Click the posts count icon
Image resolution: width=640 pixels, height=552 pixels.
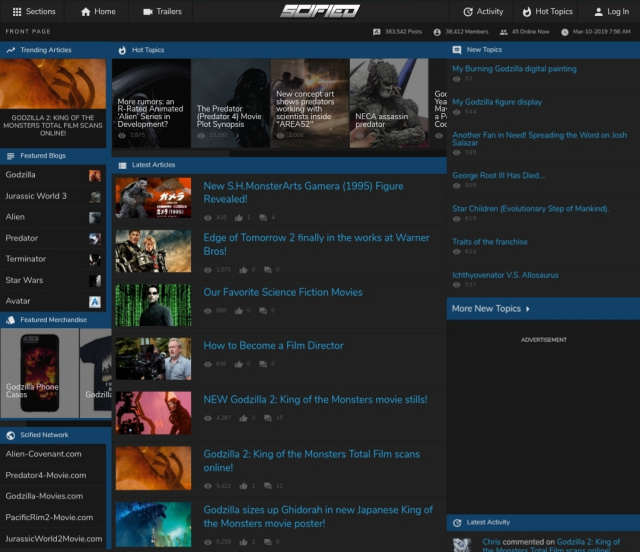click(x=376, y=32)
